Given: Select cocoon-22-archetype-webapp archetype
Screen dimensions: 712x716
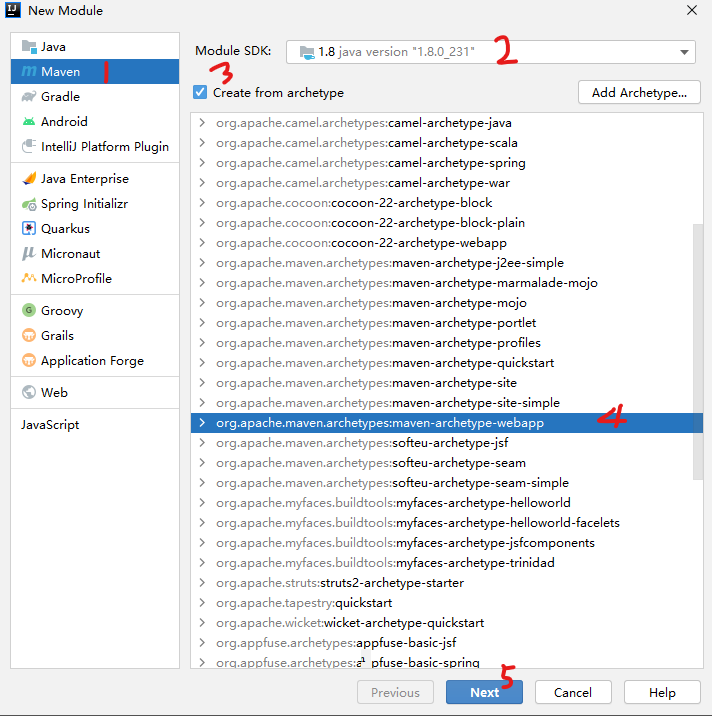Looking at the screenshot, I should point(447,243).
